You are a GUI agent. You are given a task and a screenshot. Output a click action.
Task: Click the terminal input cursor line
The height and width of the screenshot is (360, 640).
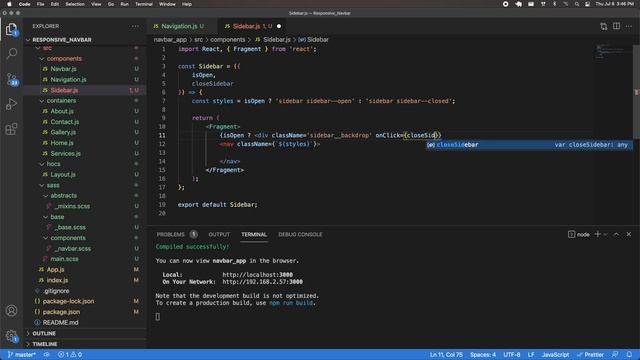[x=158, y=317]
